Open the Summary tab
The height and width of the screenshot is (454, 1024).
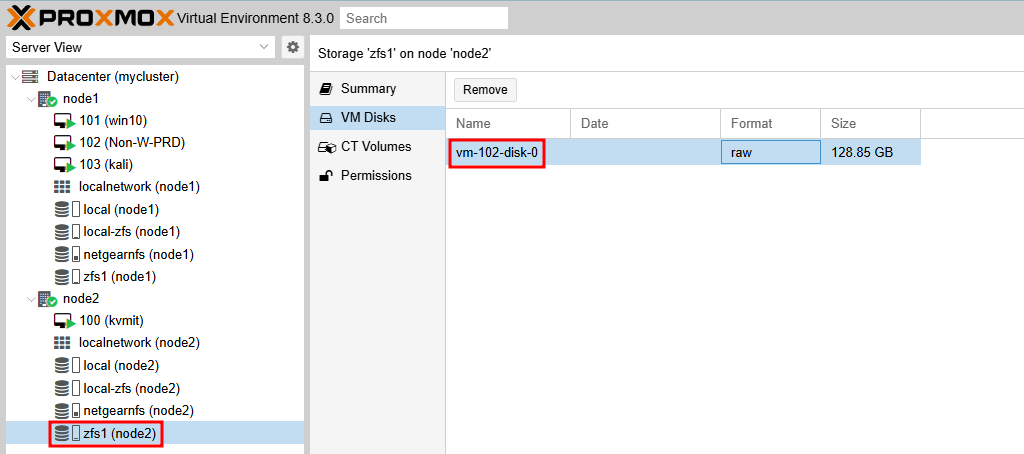pos(378,89)
